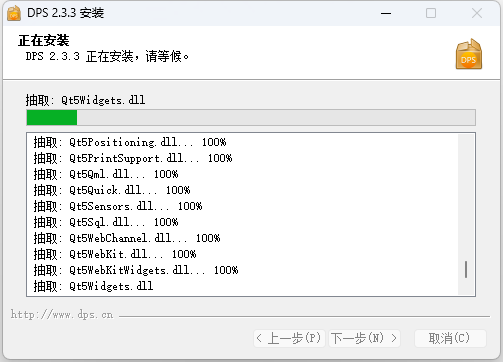Click the 下一步(N) next button
Screen dimensions: 503x362
(364, 338)
